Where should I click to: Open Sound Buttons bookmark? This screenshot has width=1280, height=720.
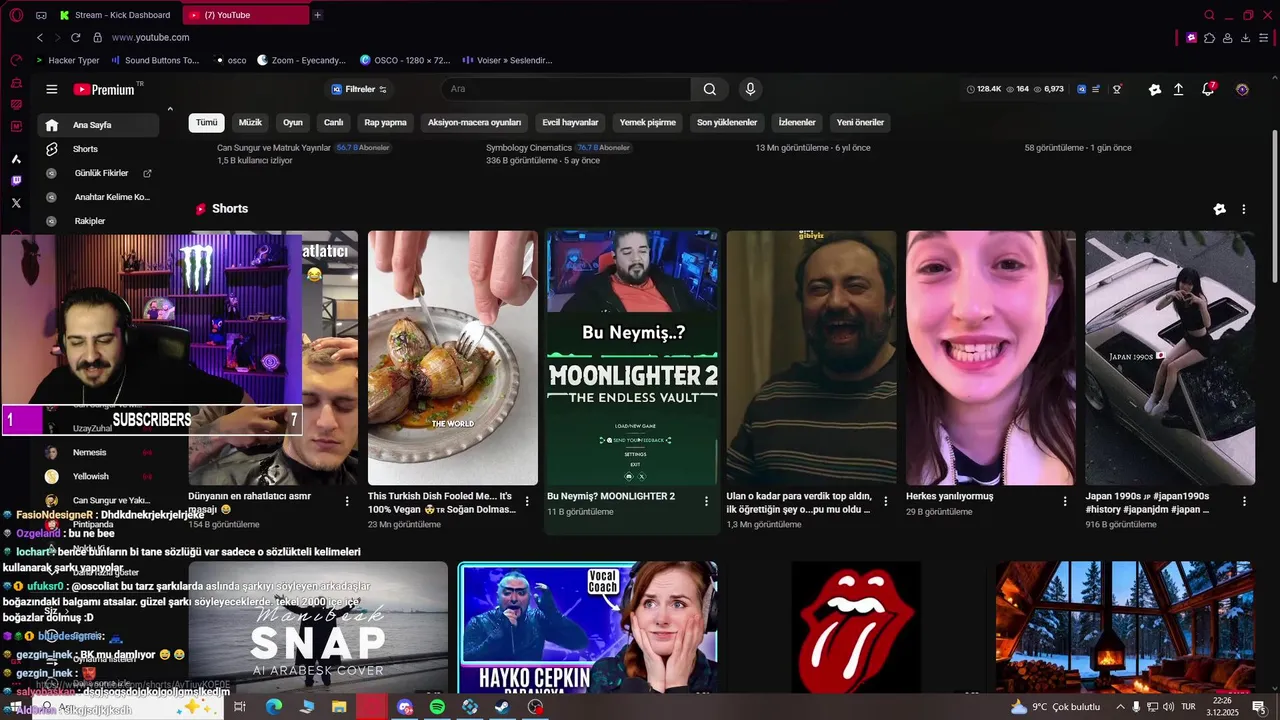(x=155, y=60)
